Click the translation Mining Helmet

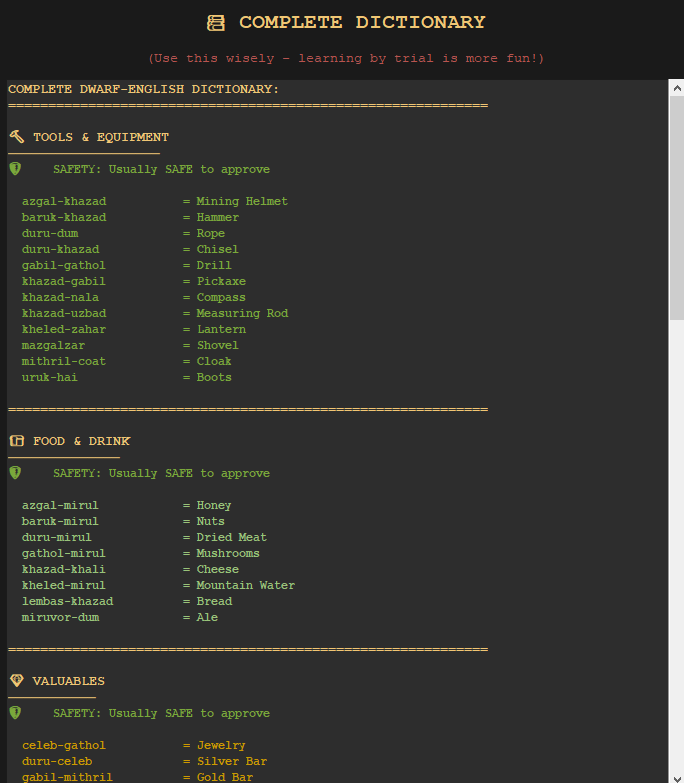[x=242, y=201]
